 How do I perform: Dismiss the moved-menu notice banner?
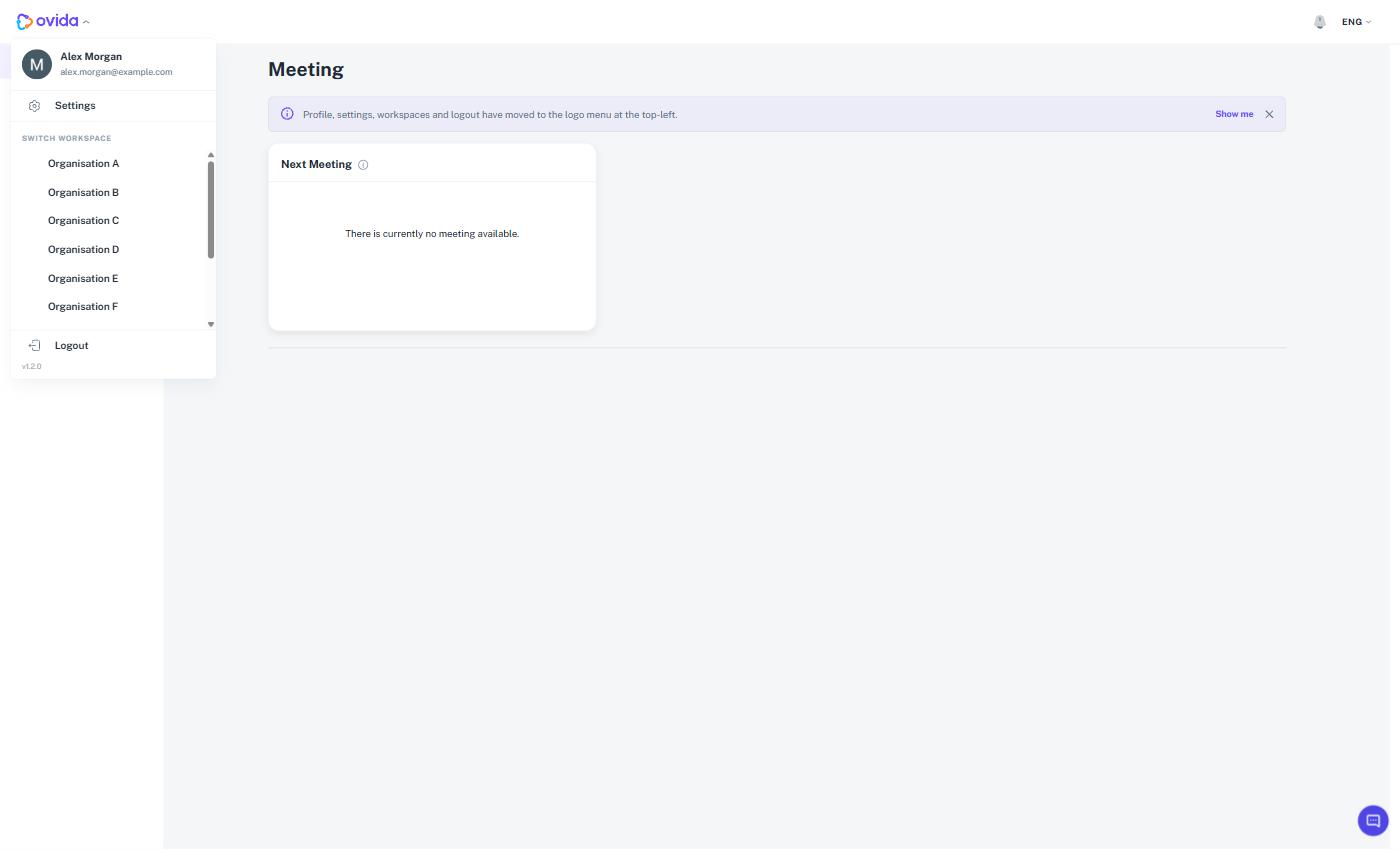[x=1269, y=114]
